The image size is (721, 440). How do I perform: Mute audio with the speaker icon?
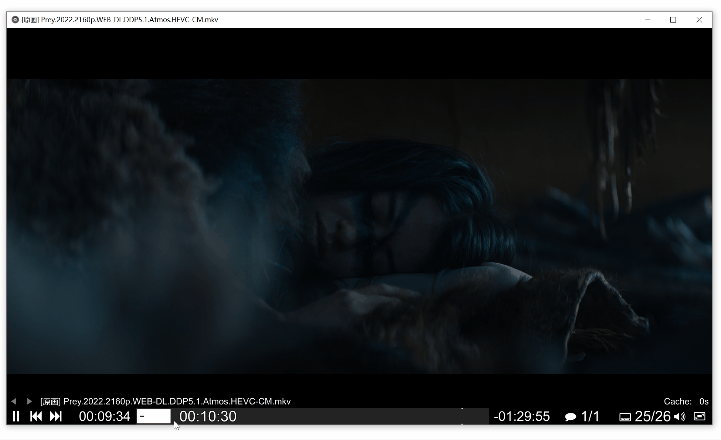(680, 417)
